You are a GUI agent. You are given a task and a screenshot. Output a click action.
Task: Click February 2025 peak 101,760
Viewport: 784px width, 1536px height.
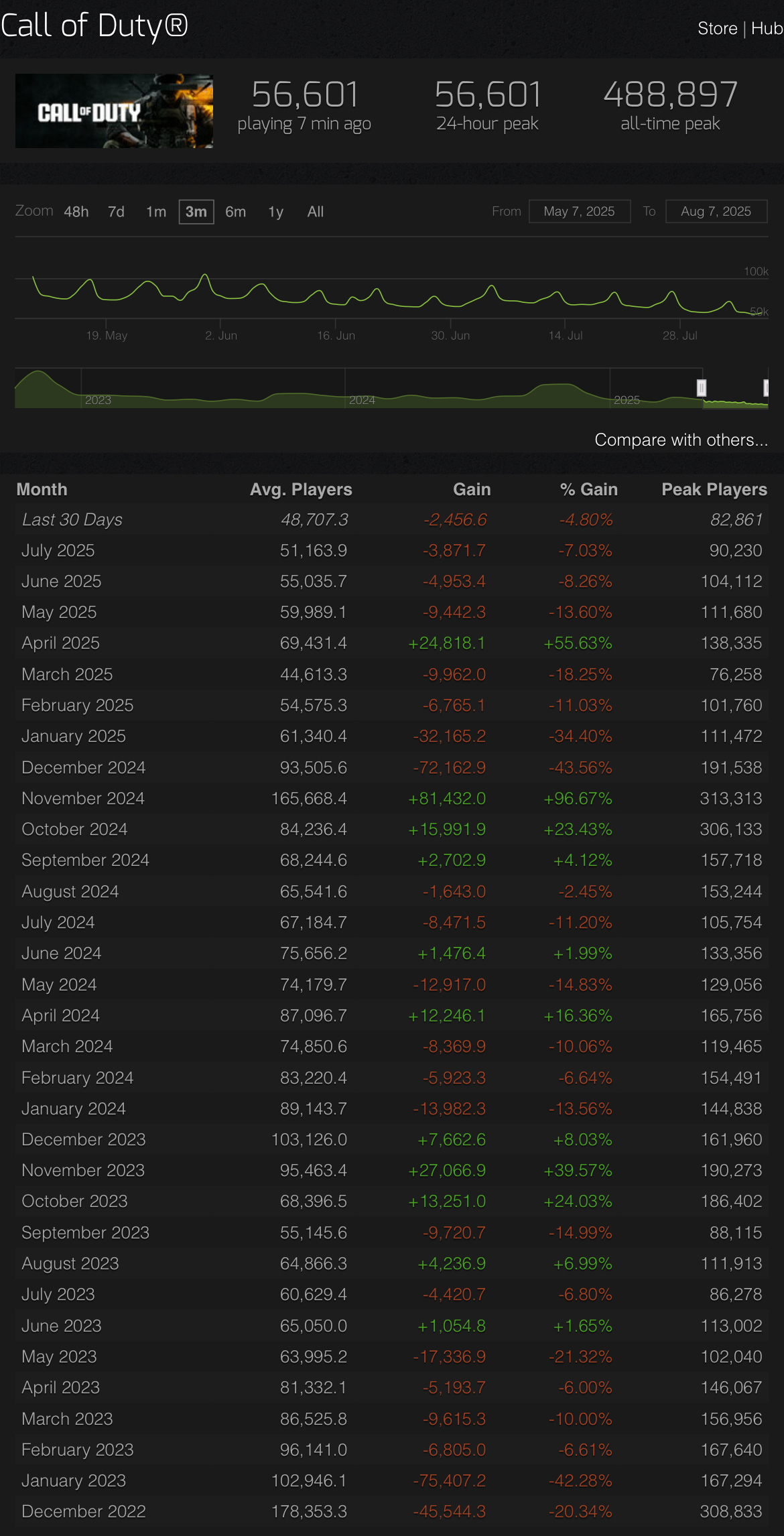point(732,705)
